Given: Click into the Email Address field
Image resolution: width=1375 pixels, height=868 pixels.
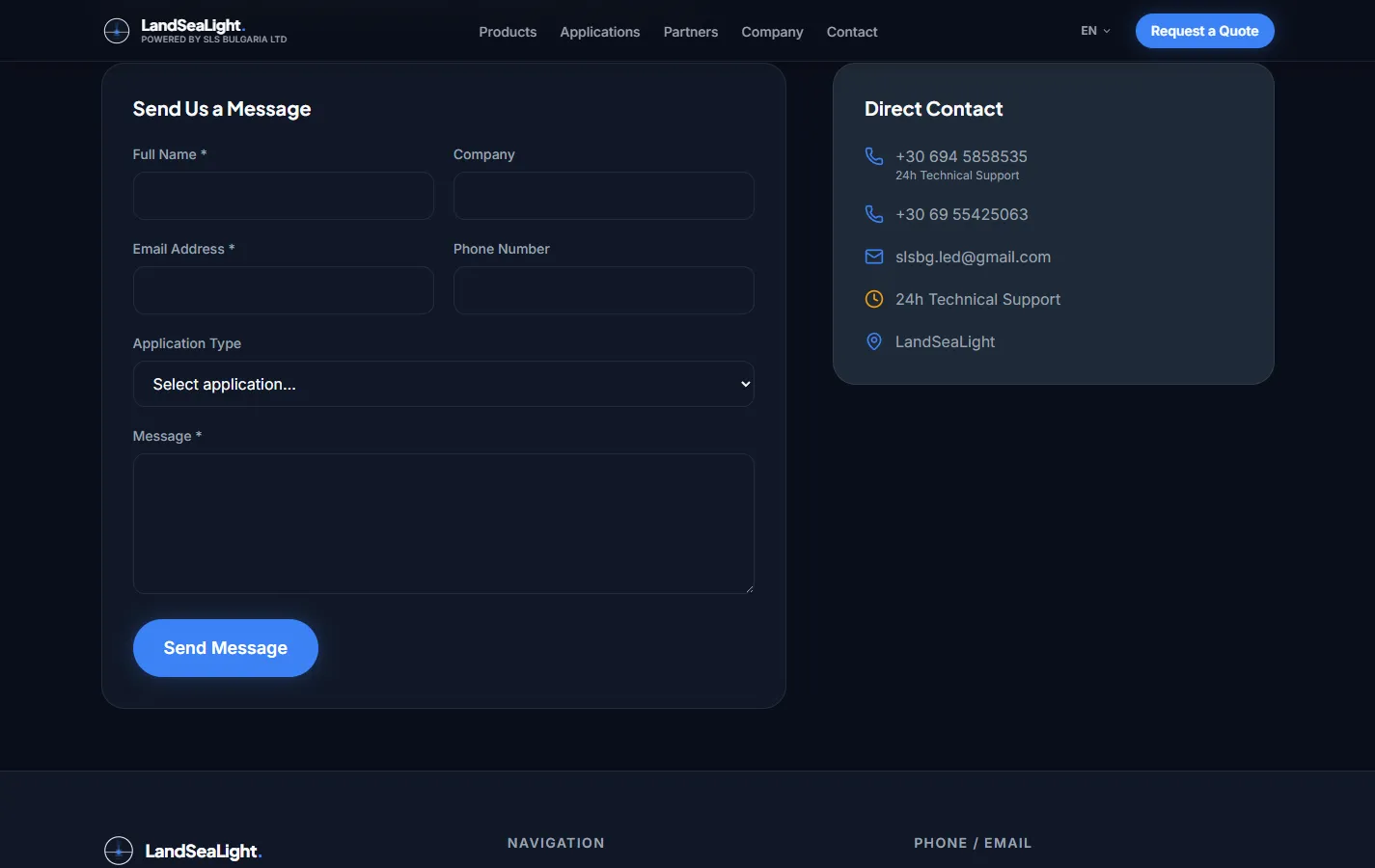Looking at the screenshot, I should click(x=284, y=290).
